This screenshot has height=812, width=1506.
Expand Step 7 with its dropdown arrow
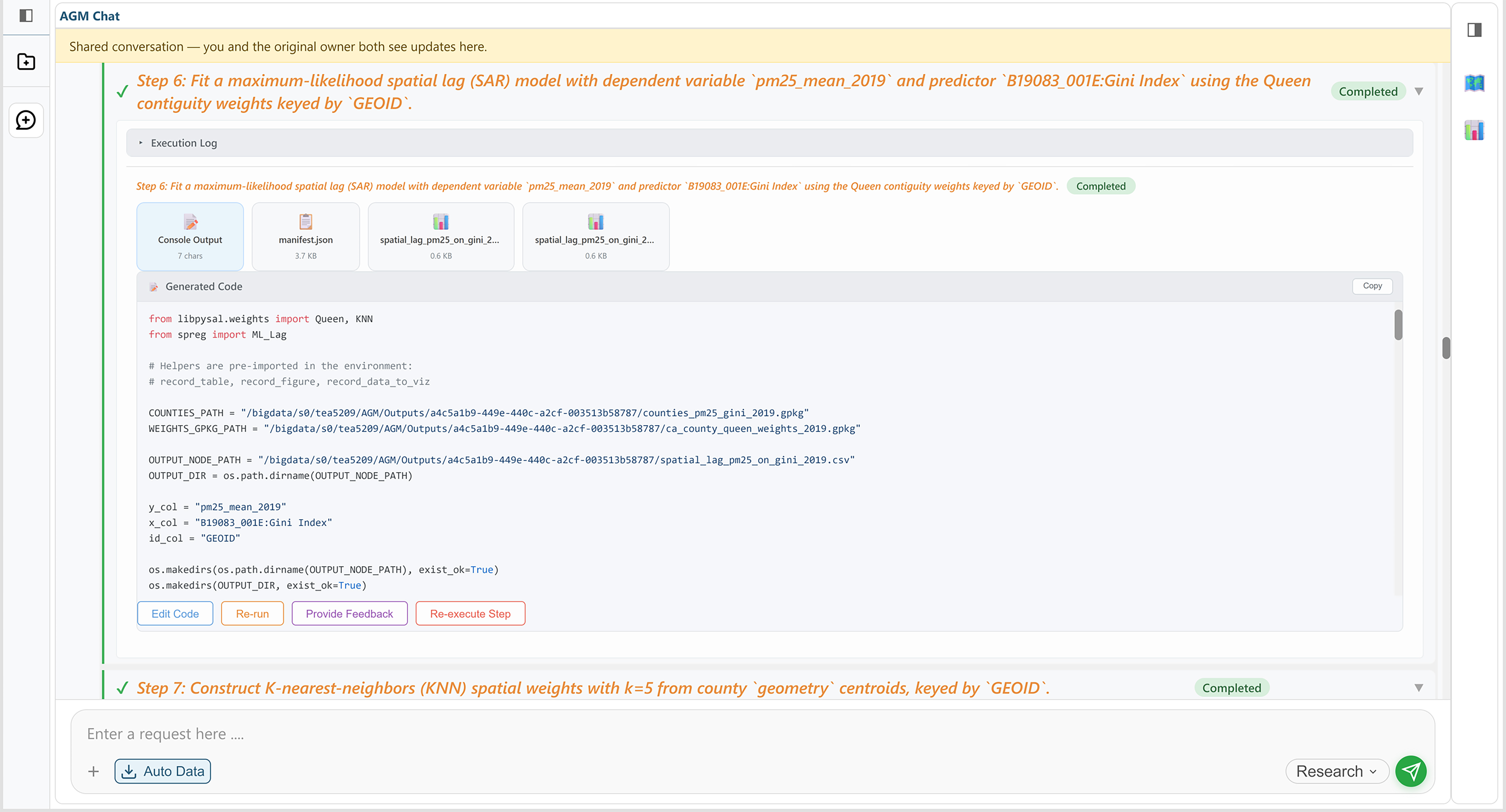pyautogui.click(x=1418, y=687)
